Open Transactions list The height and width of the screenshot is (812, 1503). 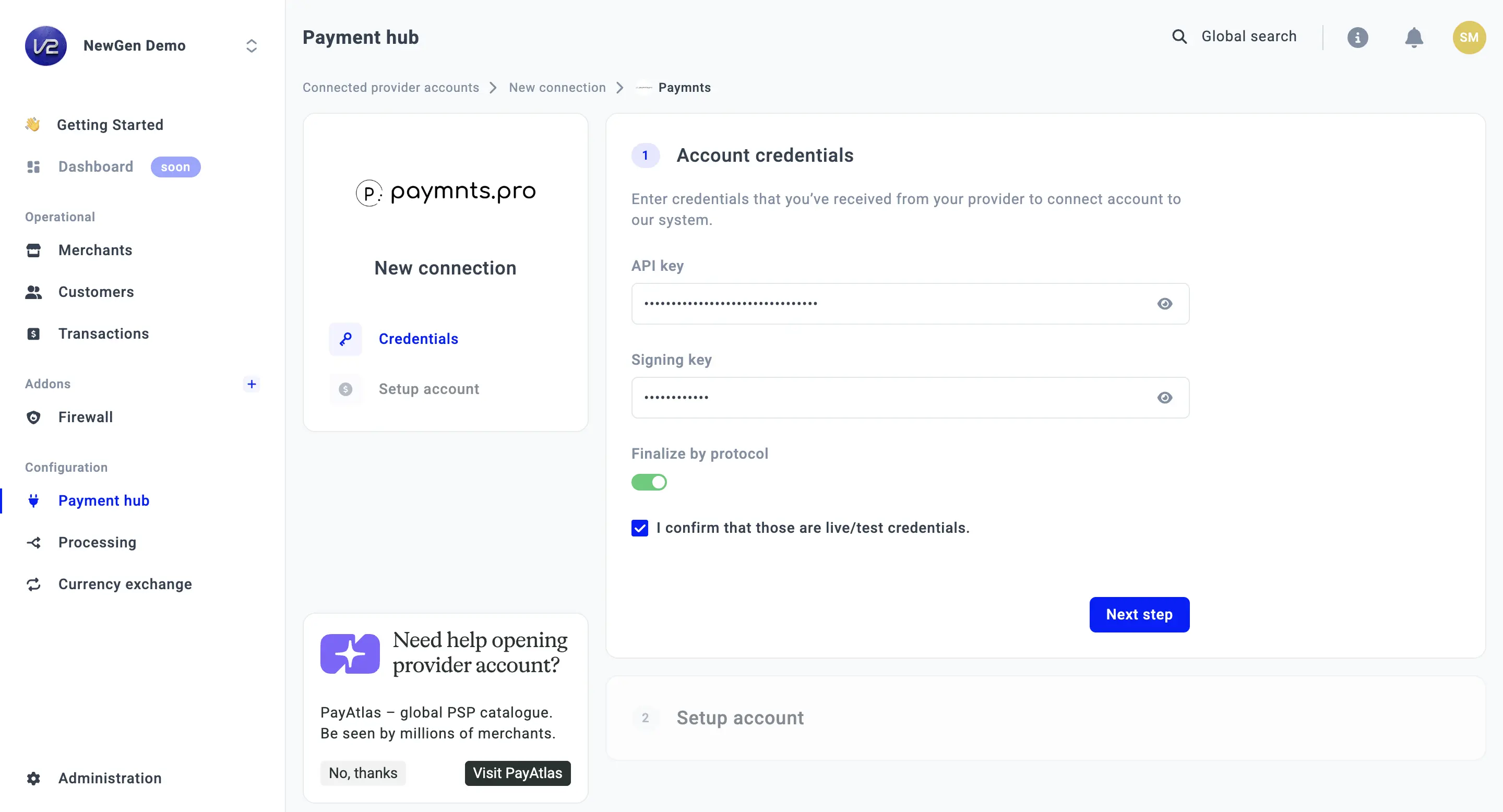[x=104, y=333]
